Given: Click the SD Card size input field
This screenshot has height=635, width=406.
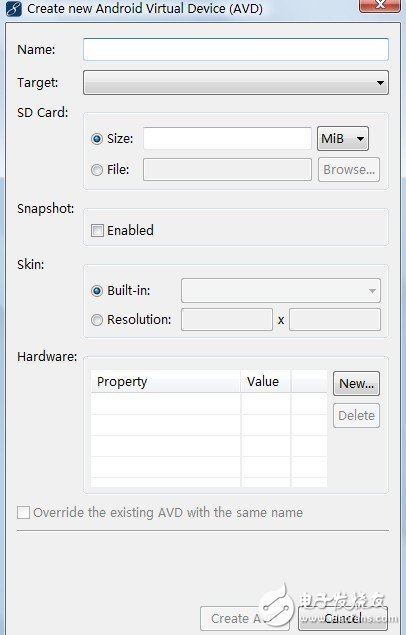Looking at the screenshot, I should (x=227, y=139).
